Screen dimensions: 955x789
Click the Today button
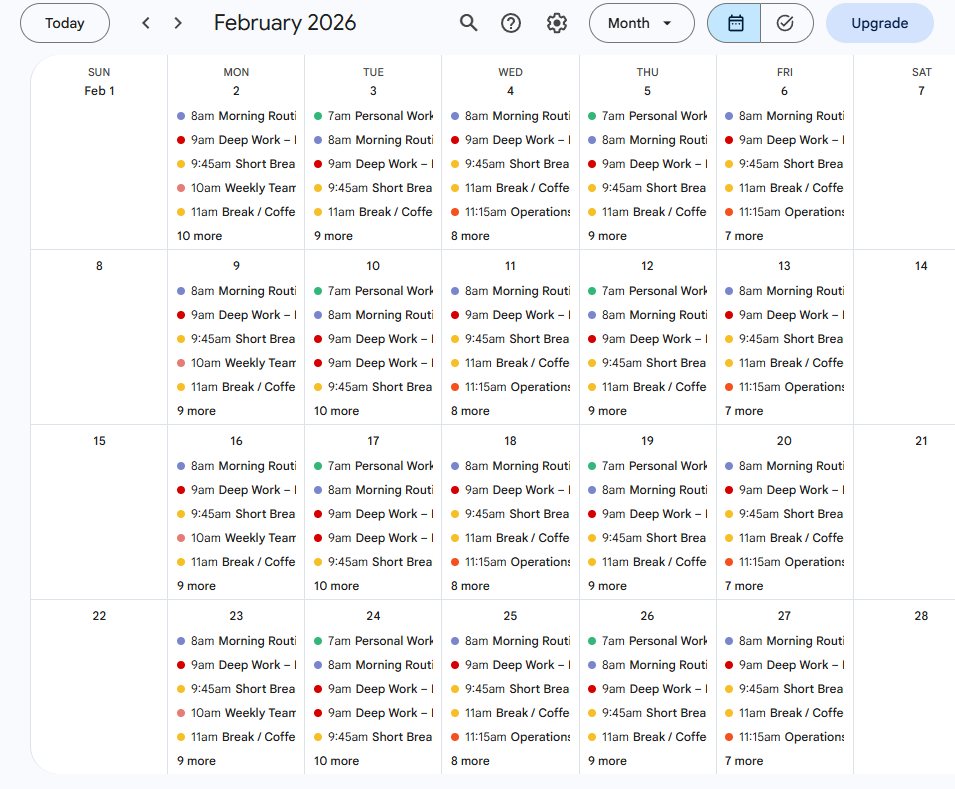(x=65, y=23)
